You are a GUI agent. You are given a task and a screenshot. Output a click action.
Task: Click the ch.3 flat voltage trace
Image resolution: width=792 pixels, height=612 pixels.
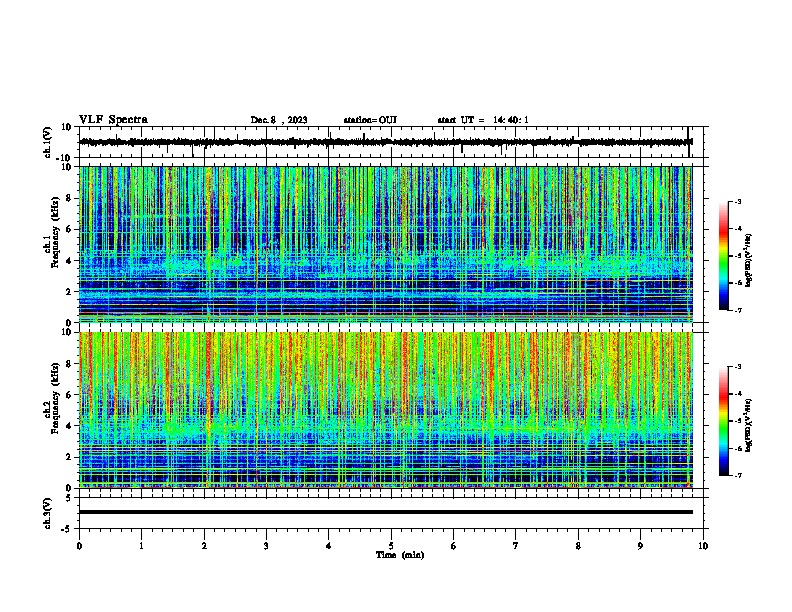click(x=386, y=512)
